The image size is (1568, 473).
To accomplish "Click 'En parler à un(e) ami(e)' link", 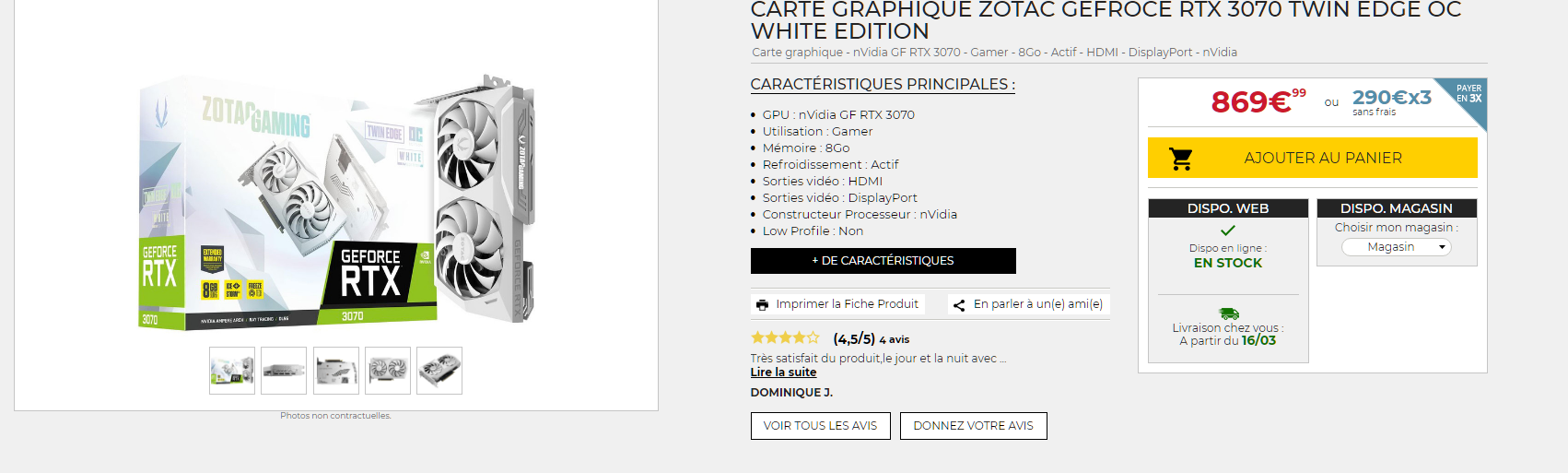I will point(1037,304).
